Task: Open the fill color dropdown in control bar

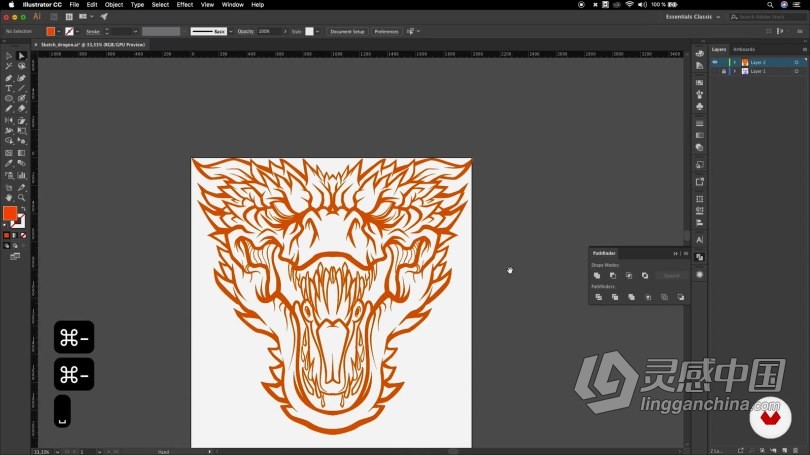Action: [58, 32]
